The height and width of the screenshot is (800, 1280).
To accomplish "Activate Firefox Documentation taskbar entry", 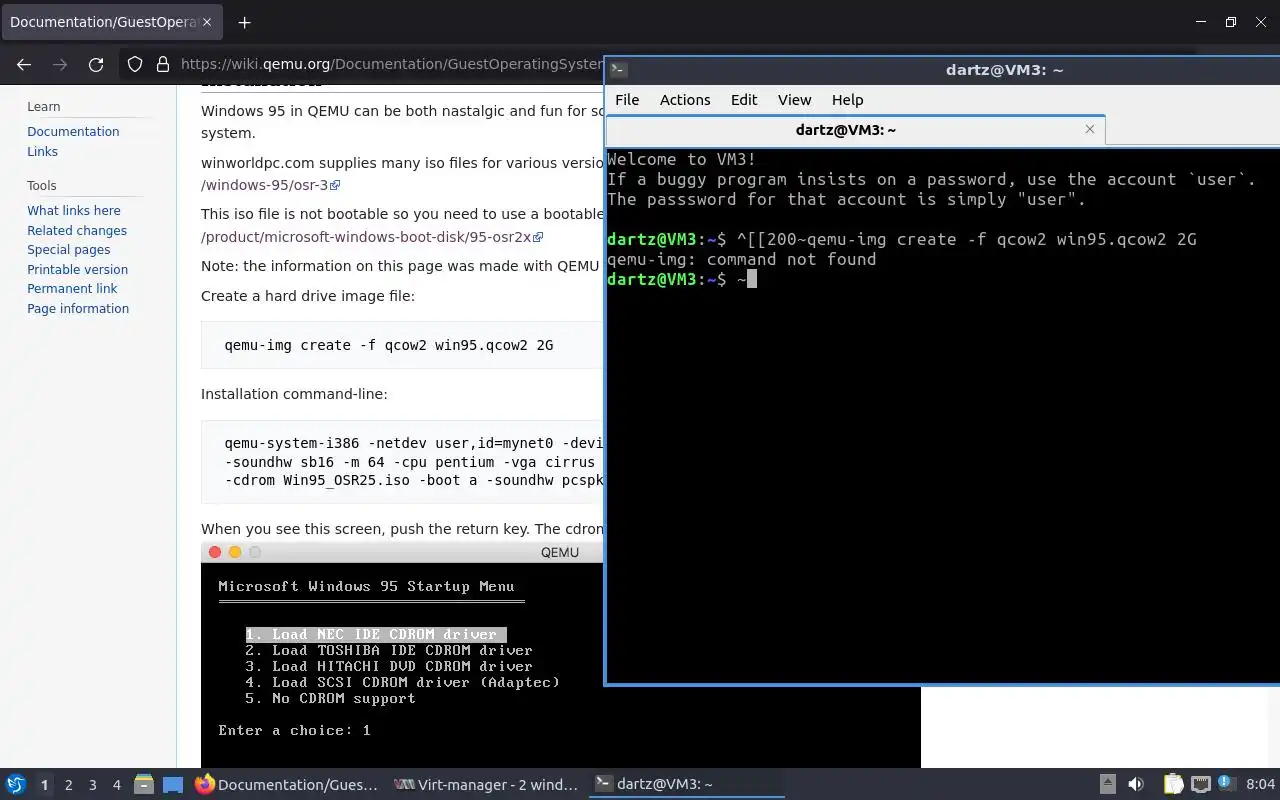I will pos(288,784).
